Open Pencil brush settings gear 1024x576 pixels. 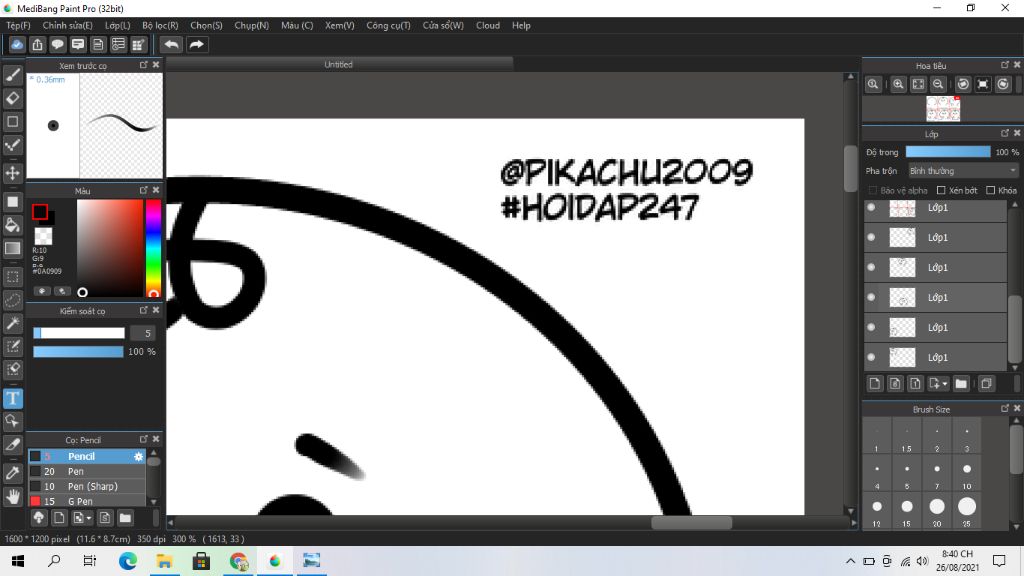[x=138, y=456]
